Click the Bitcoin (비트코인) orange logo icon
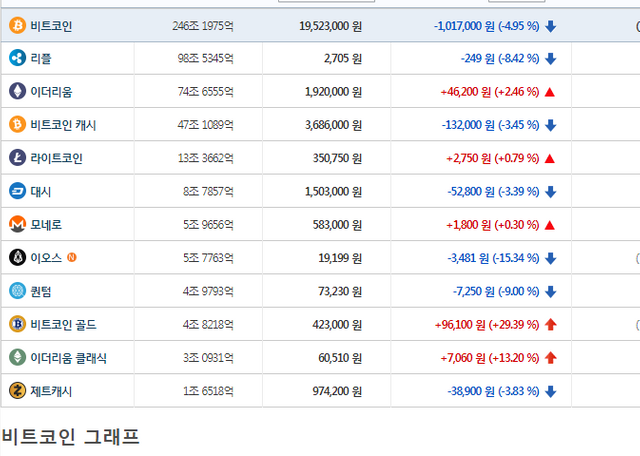This screenshot has height=456, width=640. pyautogui.click(x=17, y=25)
